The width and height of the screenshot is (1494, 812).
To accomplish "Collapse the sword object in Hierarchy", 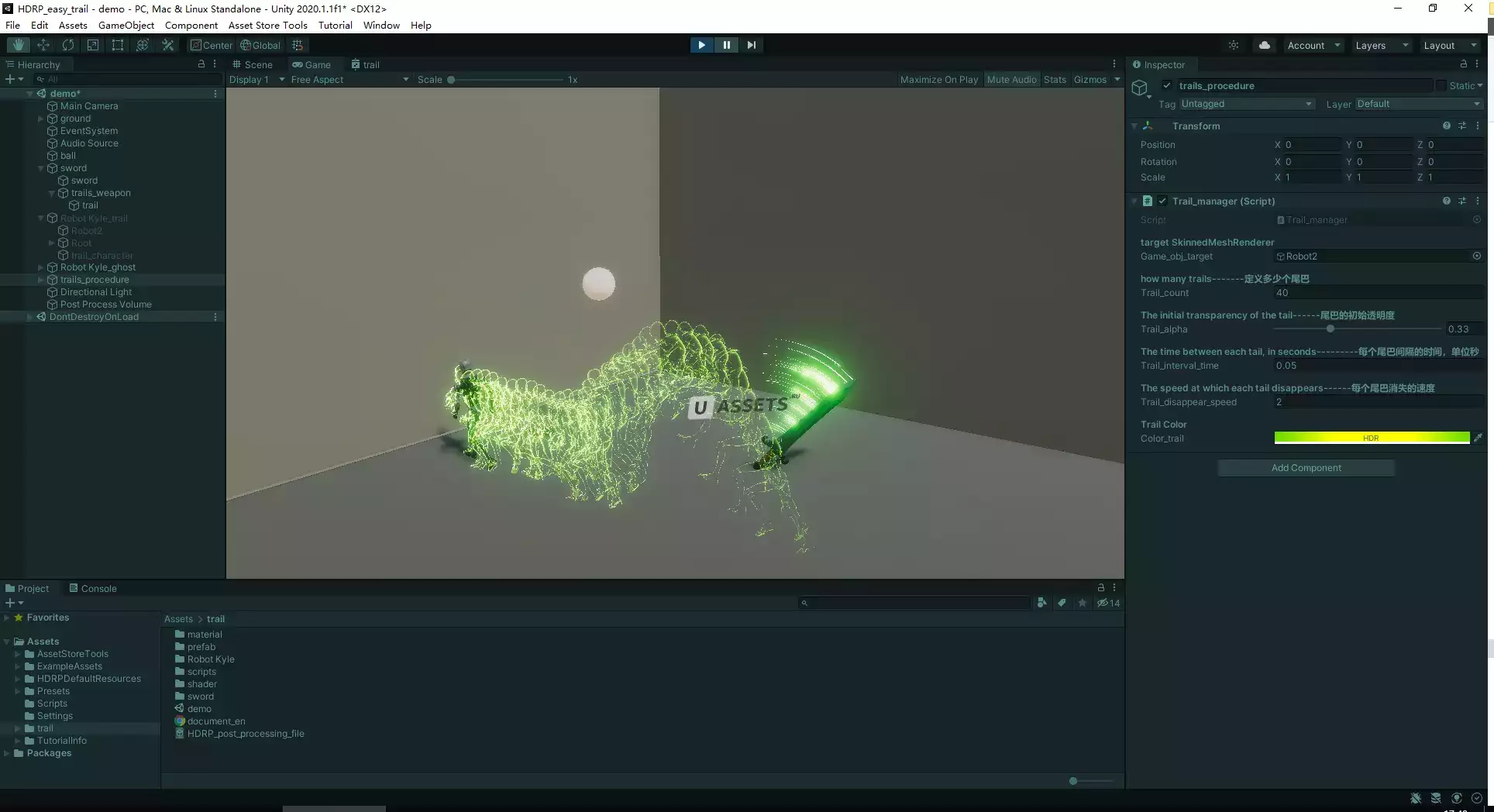I will click(41, 168).
